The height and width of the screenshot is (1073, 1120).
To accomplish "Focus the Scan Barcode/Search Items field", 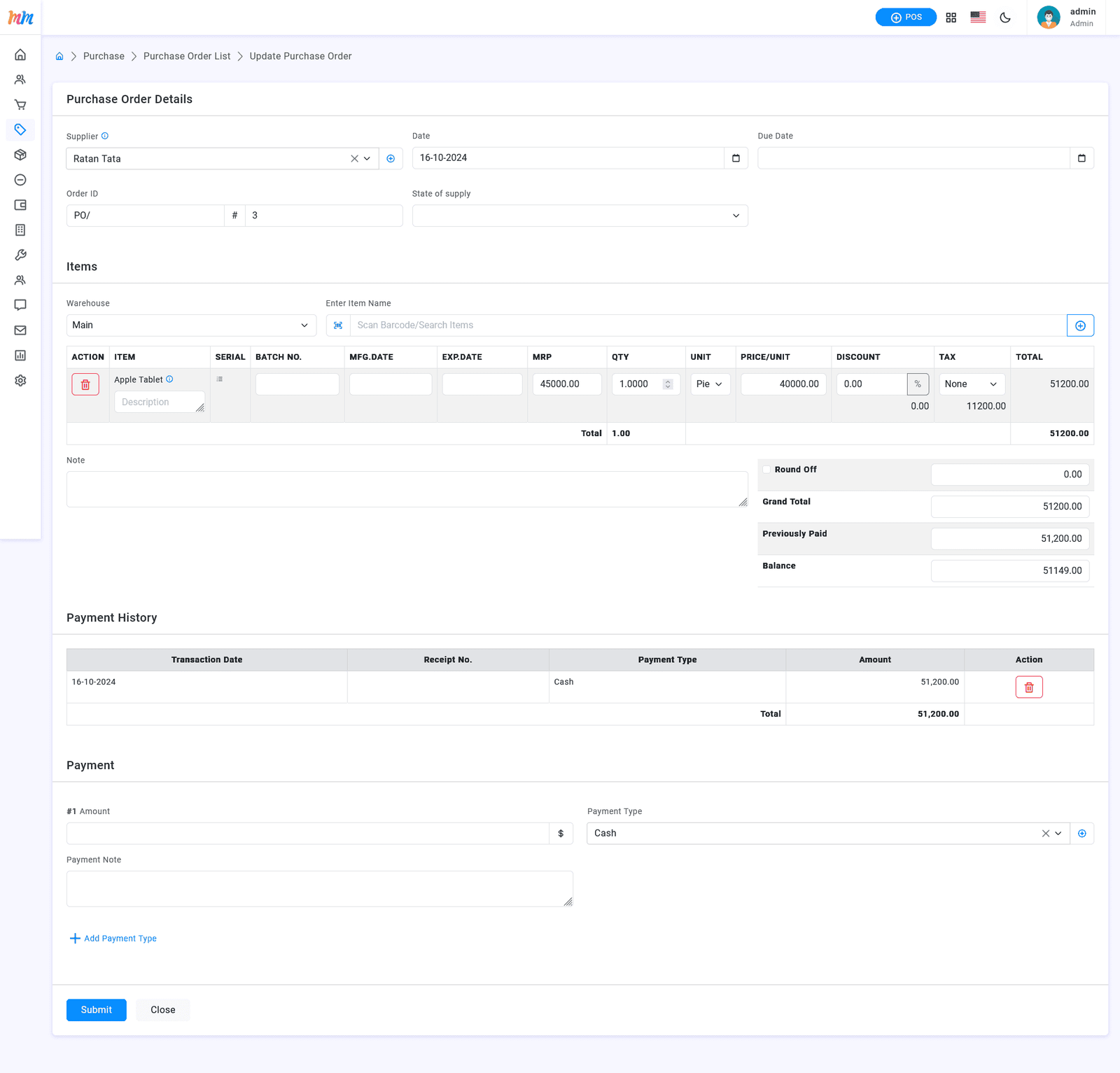I will 708,325.
